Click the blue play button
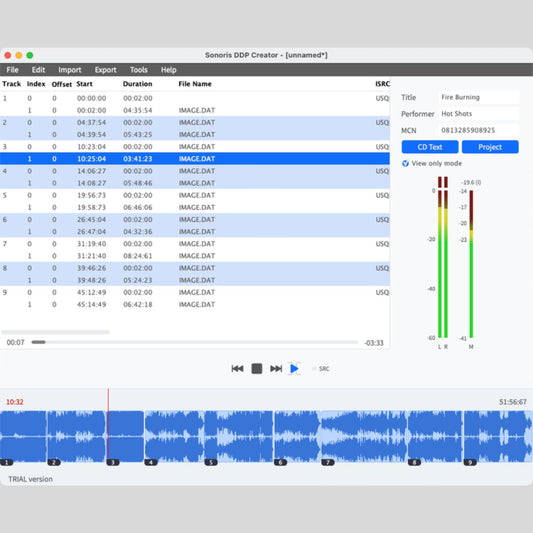This screenshot has width=533, height=533. (x=294, y=368)
